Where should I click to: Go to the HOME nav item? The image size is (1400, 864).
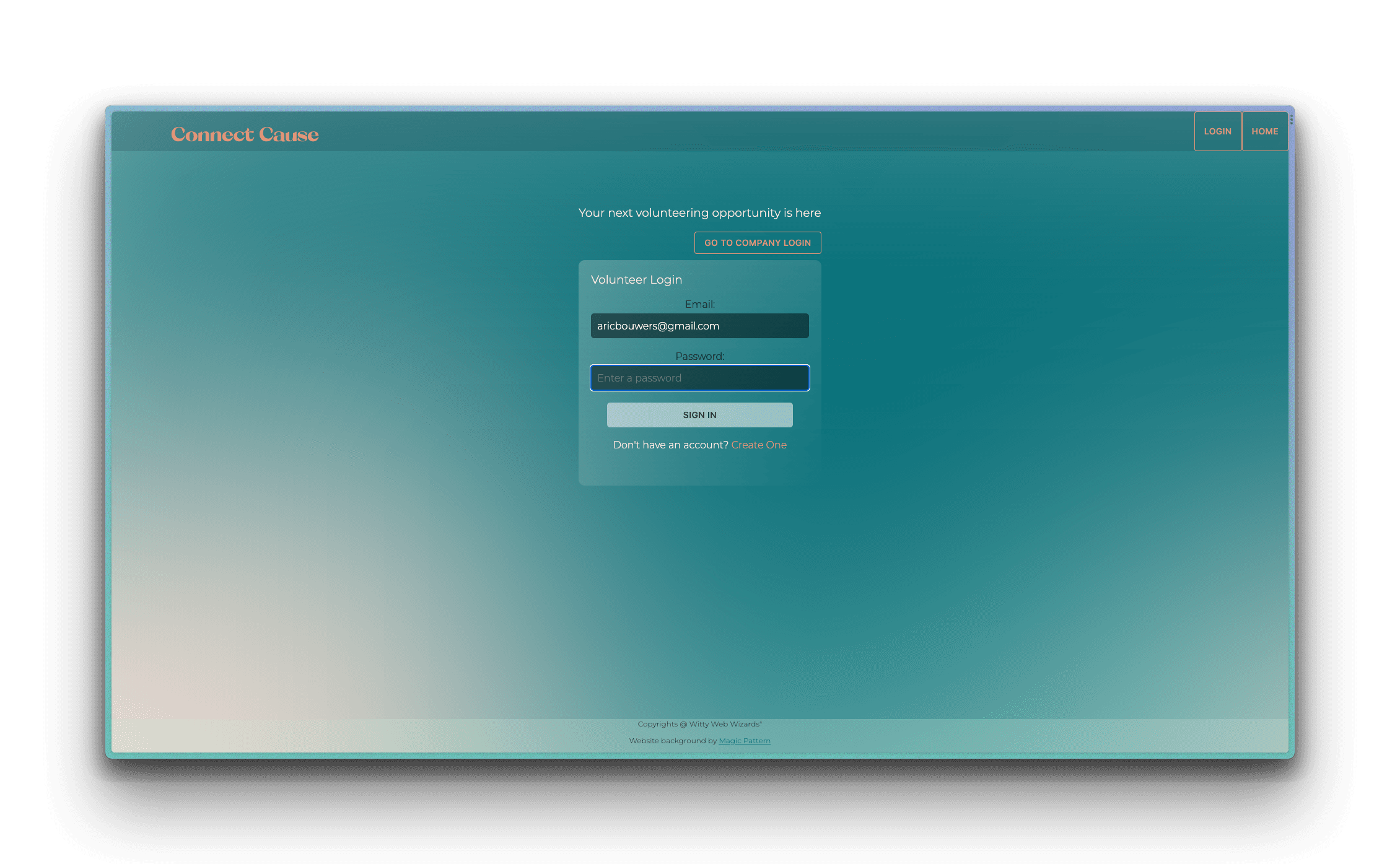click(x=1264, y=131)
